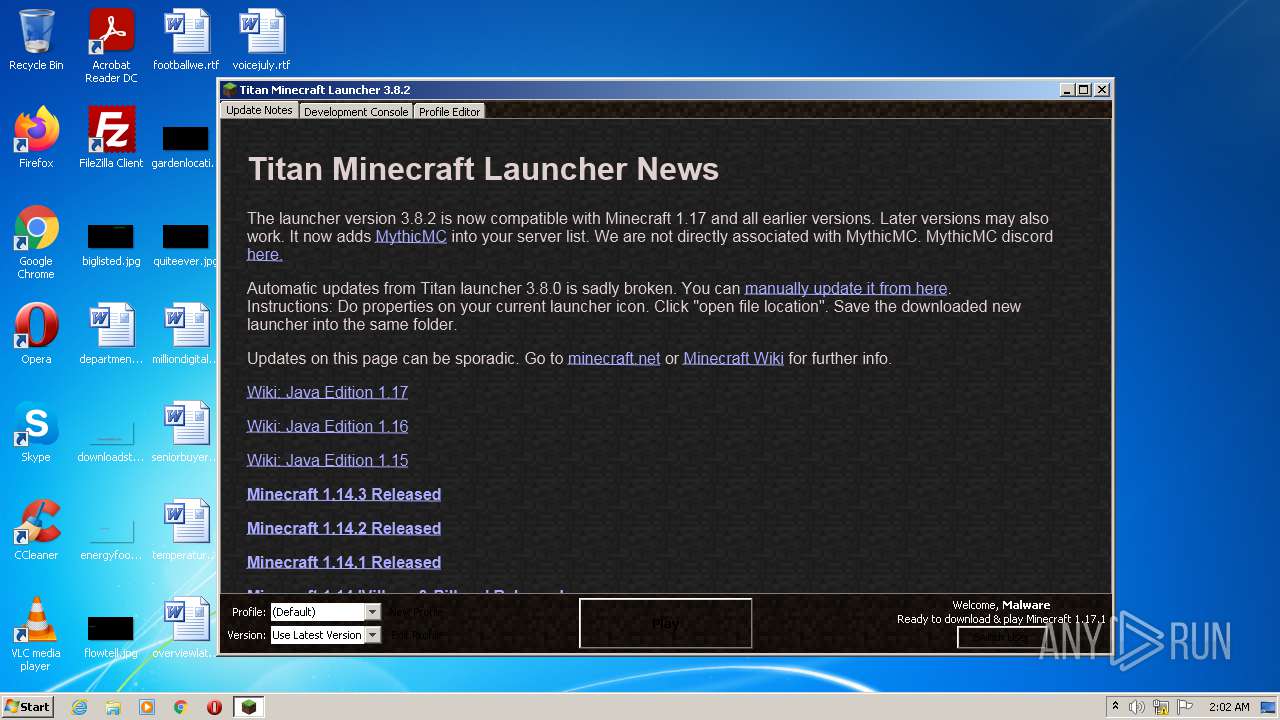Image resolution: width=1280 pixels, height=720 pixels.
Task: Switch to the Development Console tab
Action: [356, 112]
